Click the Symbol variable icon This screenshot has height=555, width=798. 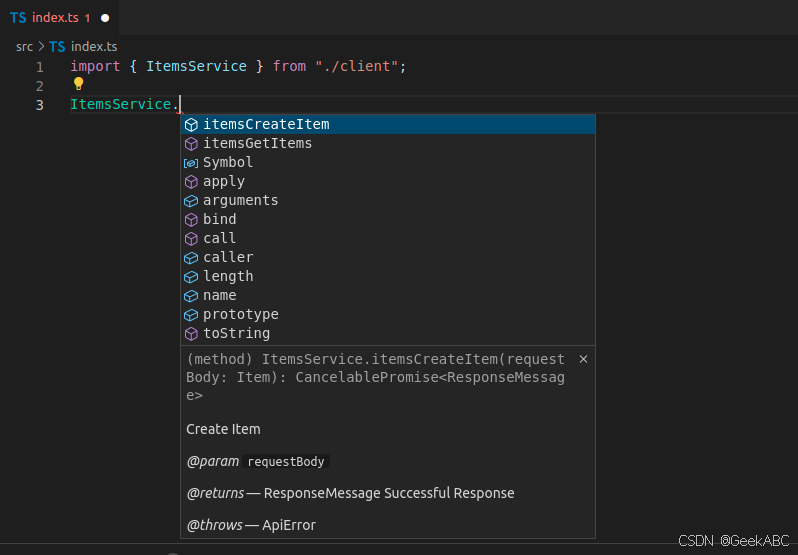(x=191, y=163)
